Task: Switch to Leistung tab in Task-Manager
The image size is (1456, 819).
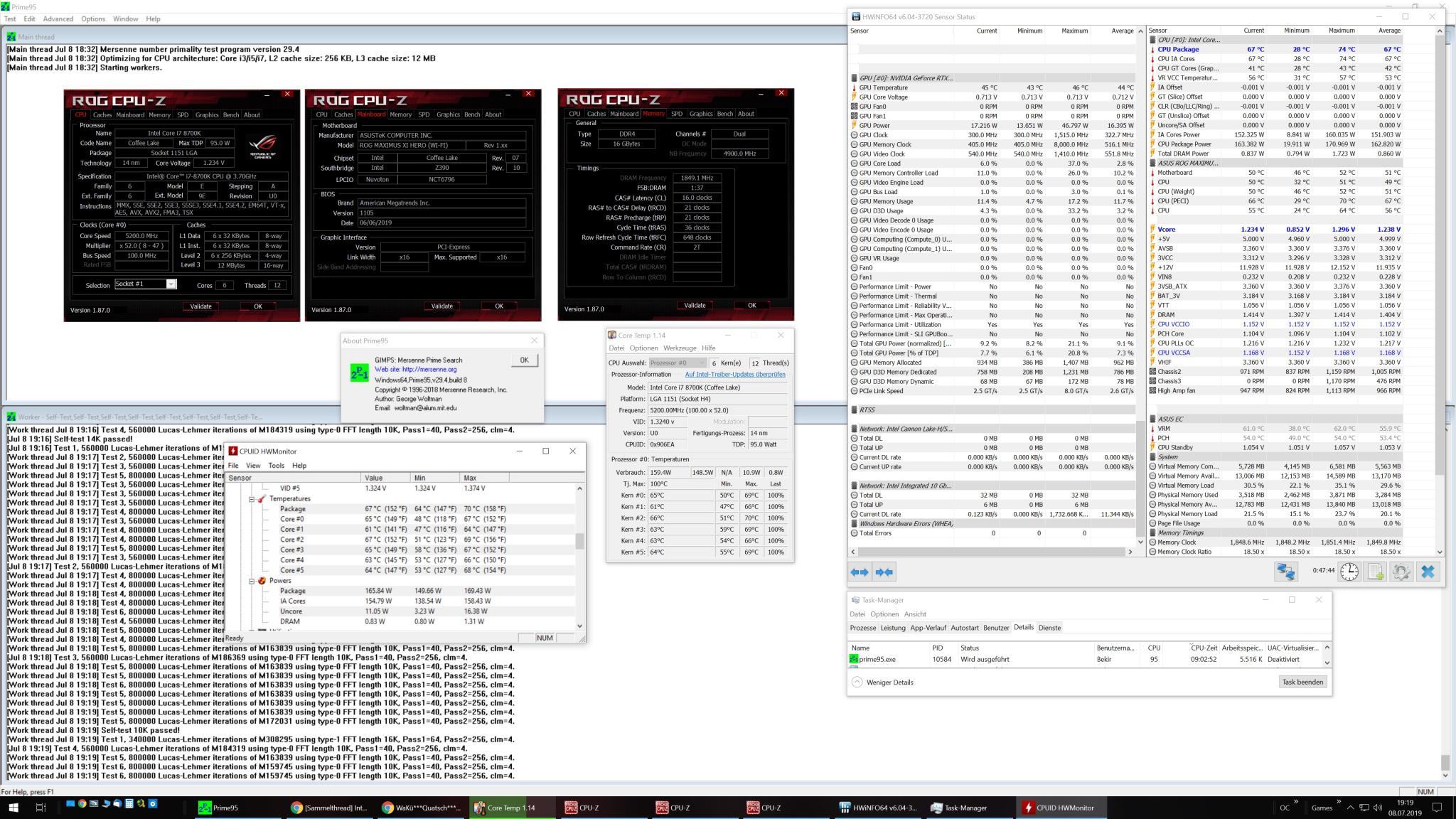Action: coord(893,628)
